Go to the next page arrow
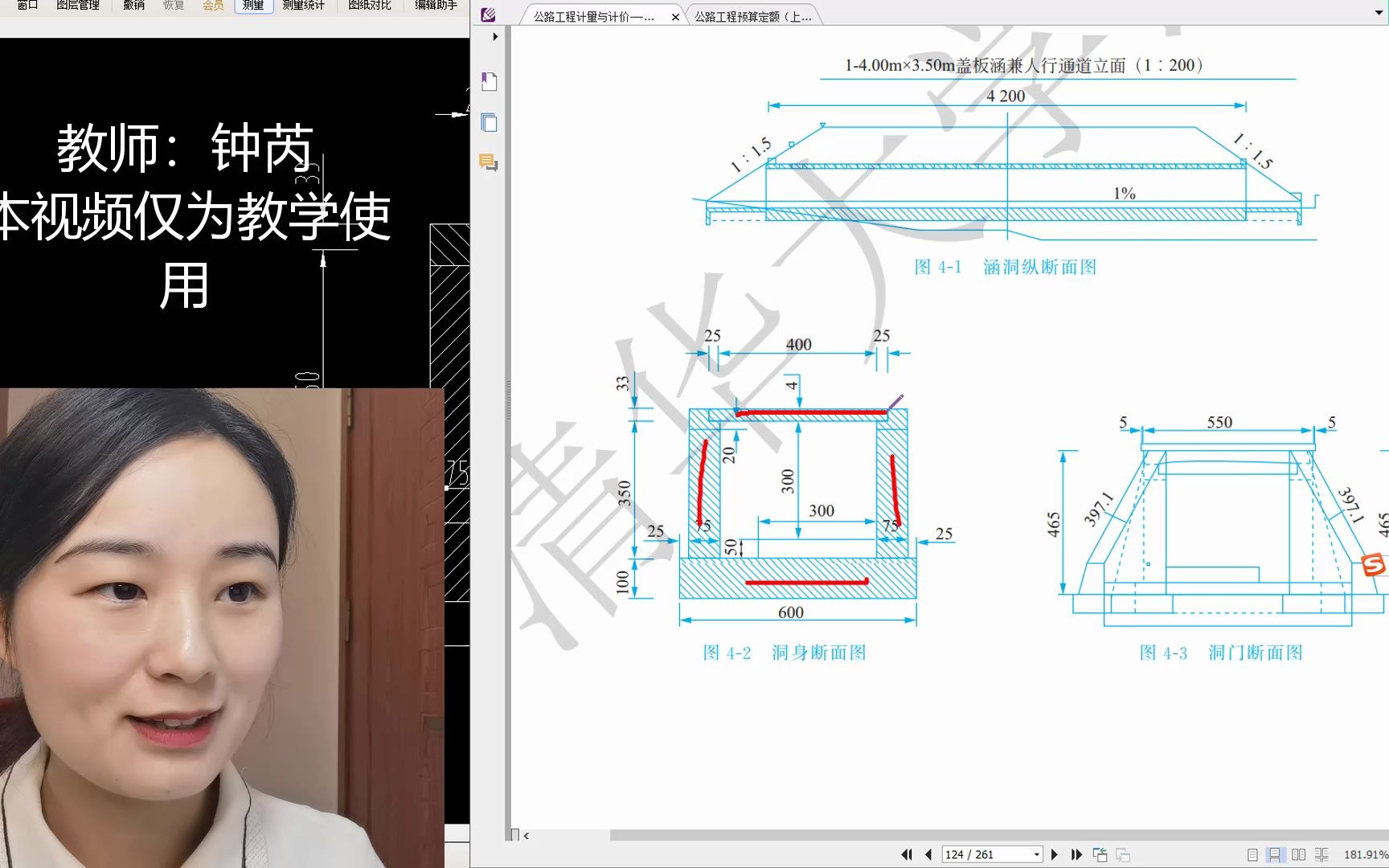The width and height of the screenshot is (1389, 868). tap(1055, 854)
